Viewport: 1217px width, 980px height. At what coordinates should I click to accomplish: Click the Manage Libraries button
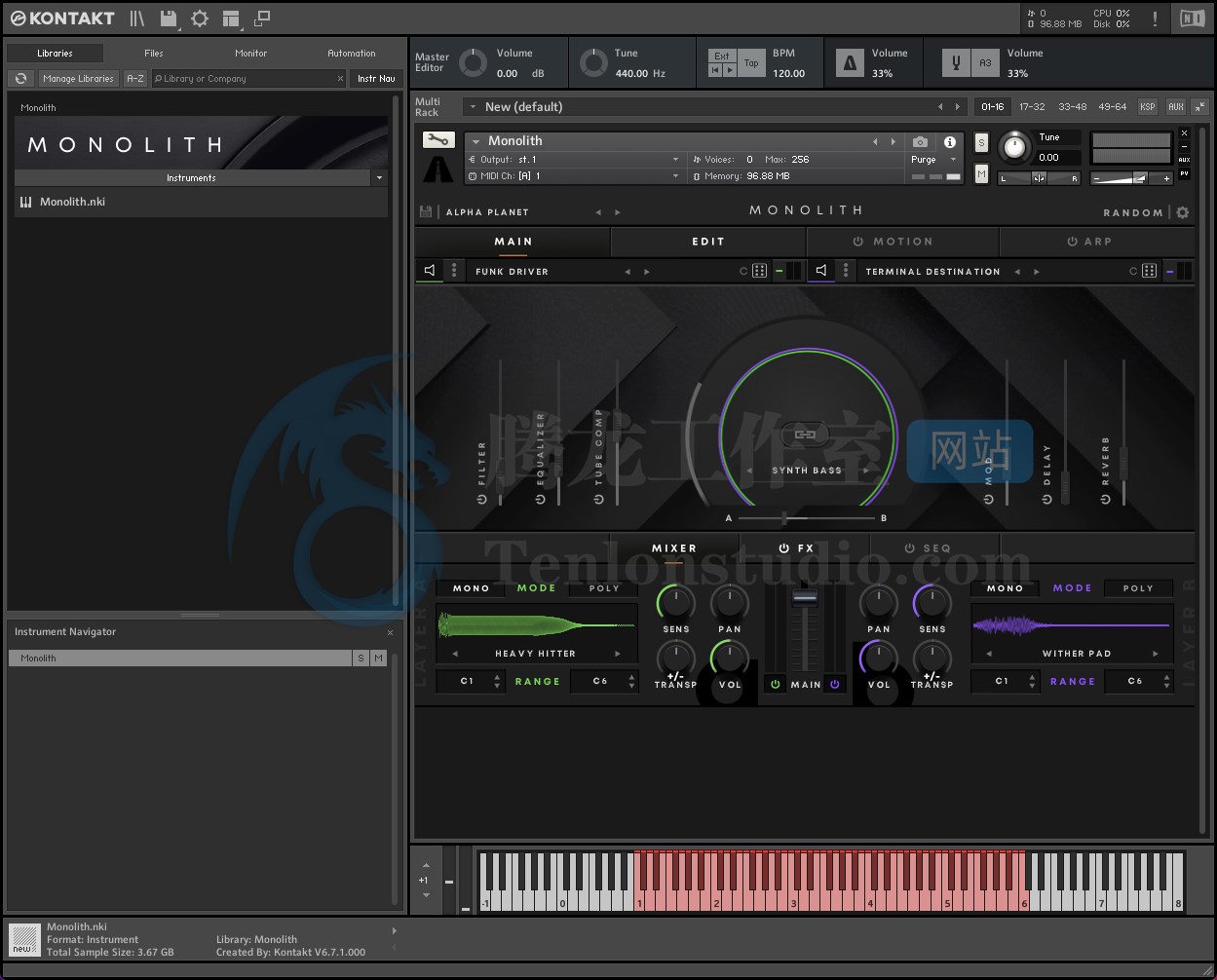[x=78, y=79]
